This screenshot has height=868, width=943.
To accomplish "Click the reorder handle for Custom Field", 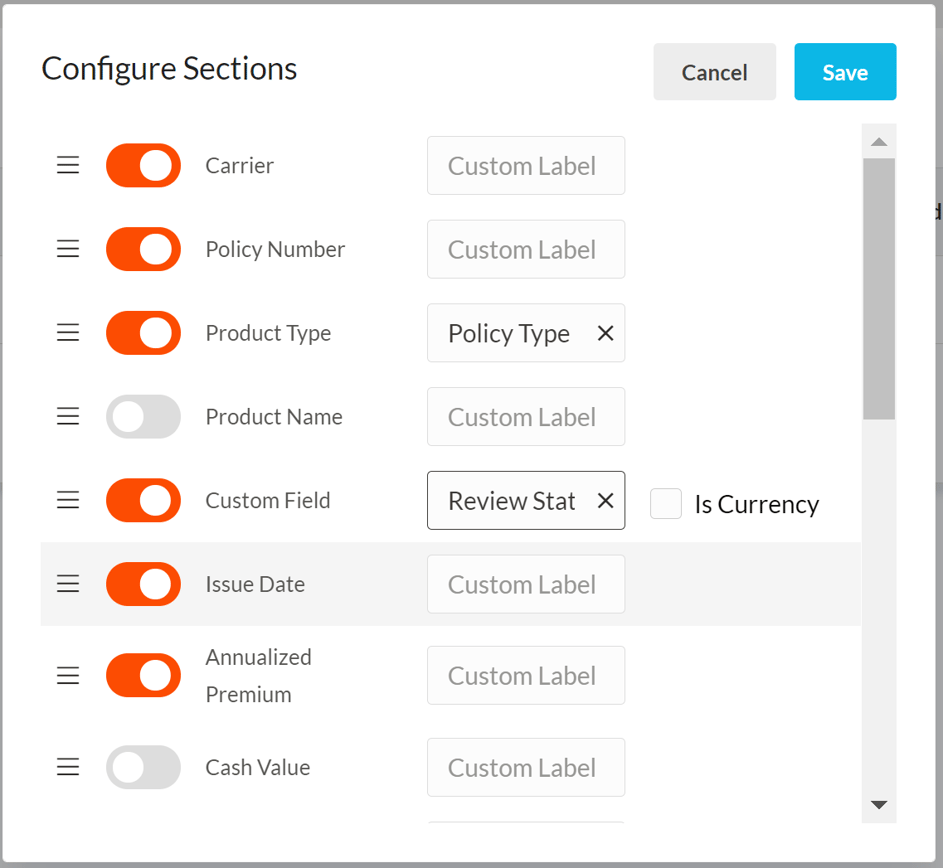I will point(67,500).
